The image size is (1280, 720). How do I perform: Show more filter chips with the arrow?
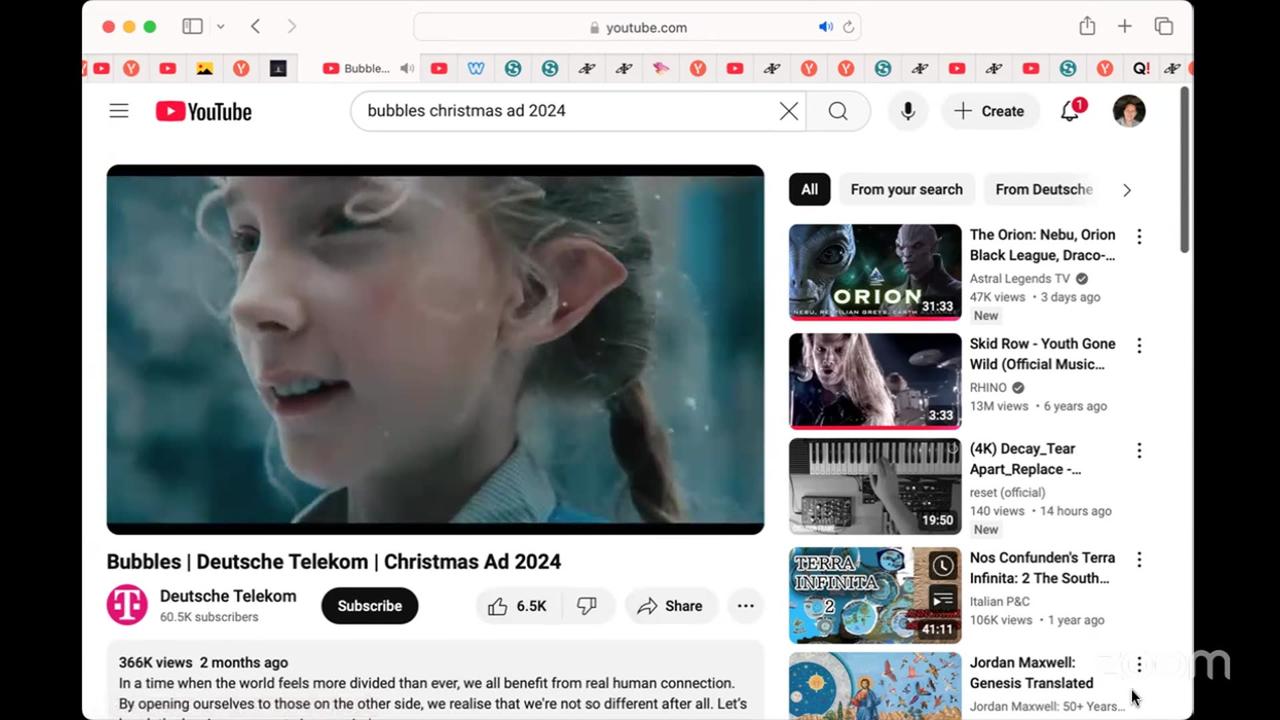coord(1127,190)
